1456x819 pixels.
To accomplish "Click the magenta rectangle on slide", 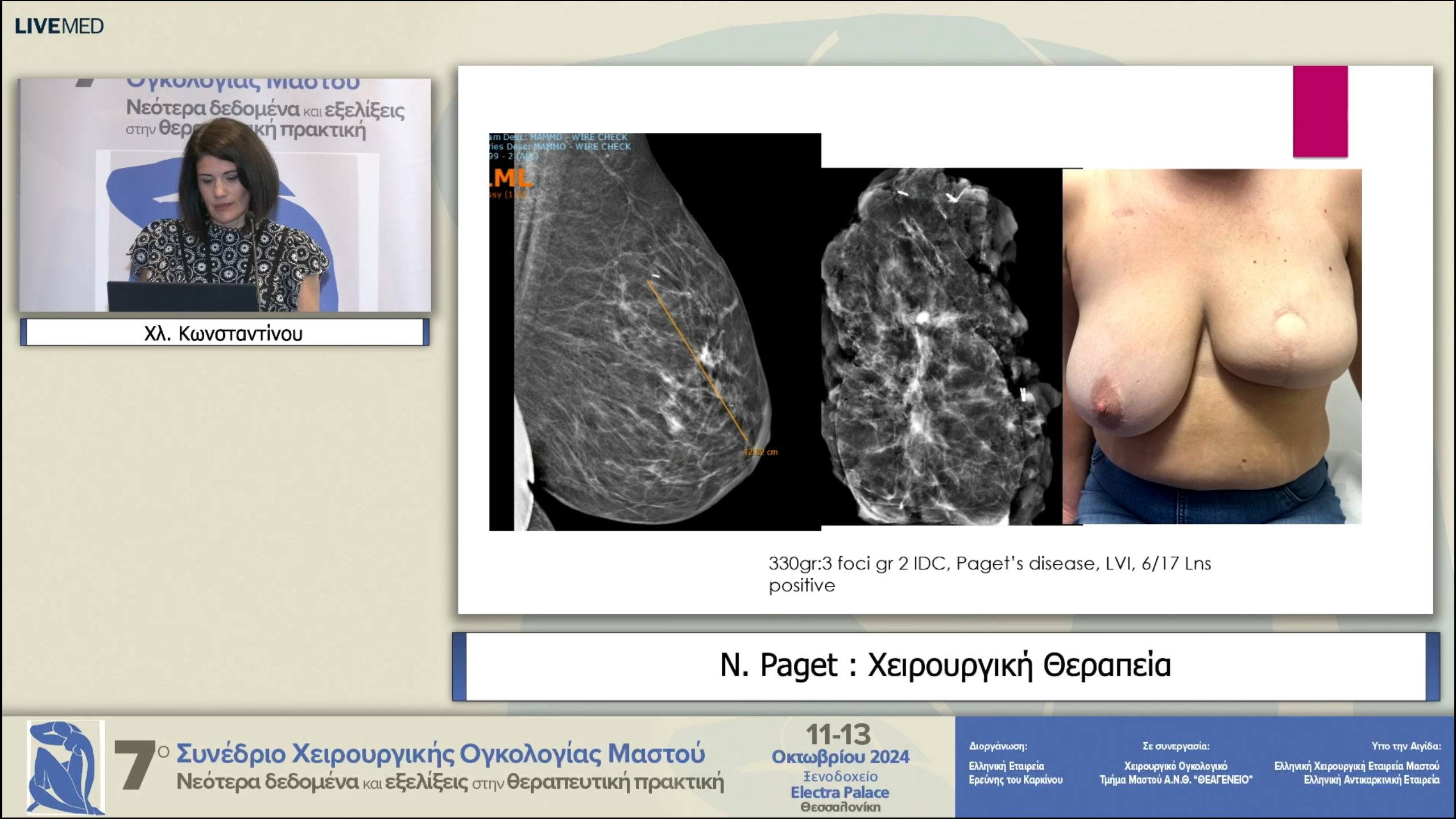I will coord(1319,111).
